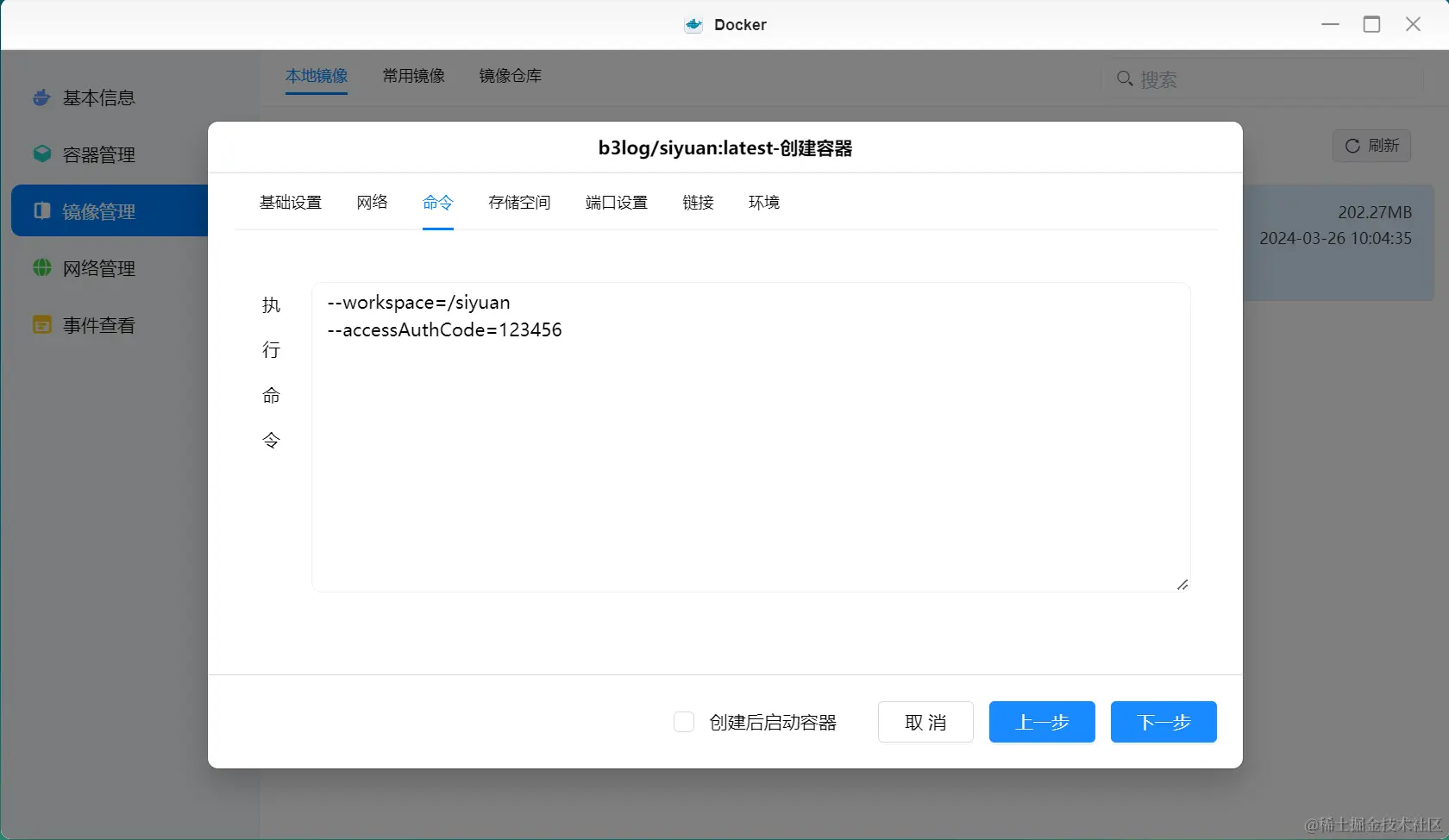Viewport: 1449px width, 840px height.
Task: Click the search magnifier icon
Action: click(x=1125, y=79)
